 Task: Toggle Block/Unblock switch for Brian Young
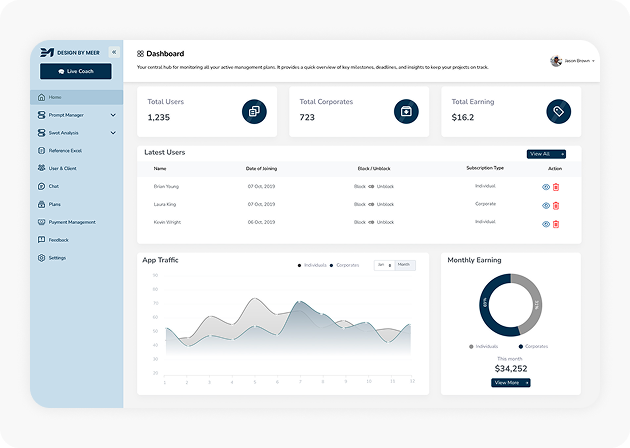(371, 186)
